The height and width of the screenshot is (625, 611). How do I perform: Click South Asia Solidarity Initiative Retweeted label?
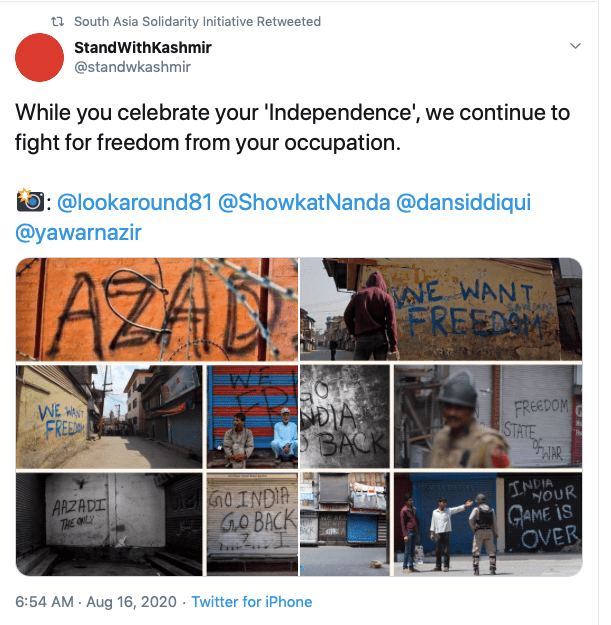tap(198, 21)
